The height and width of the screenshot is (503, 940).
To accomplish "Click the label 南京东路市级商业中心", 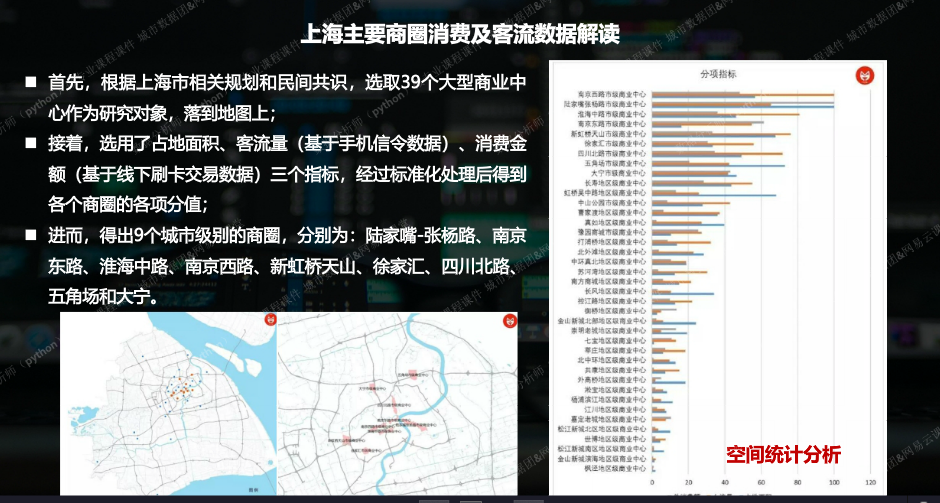I will pos(611,124).
